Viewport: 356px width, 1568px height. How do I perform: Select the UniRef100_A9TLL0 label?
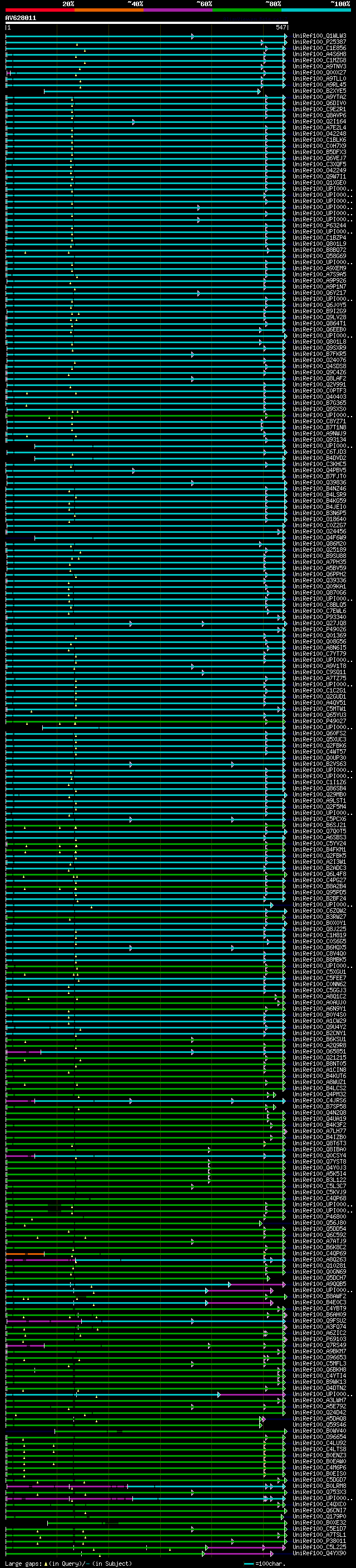[319, 78]
